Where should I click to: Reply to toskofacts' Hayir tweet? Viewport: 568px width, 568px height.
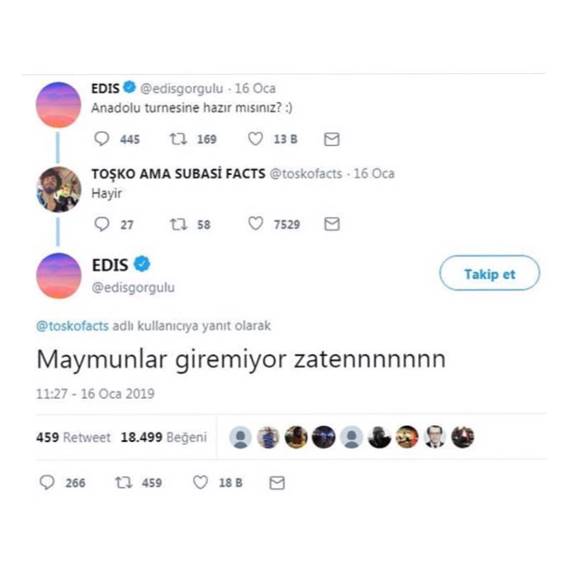102,224
